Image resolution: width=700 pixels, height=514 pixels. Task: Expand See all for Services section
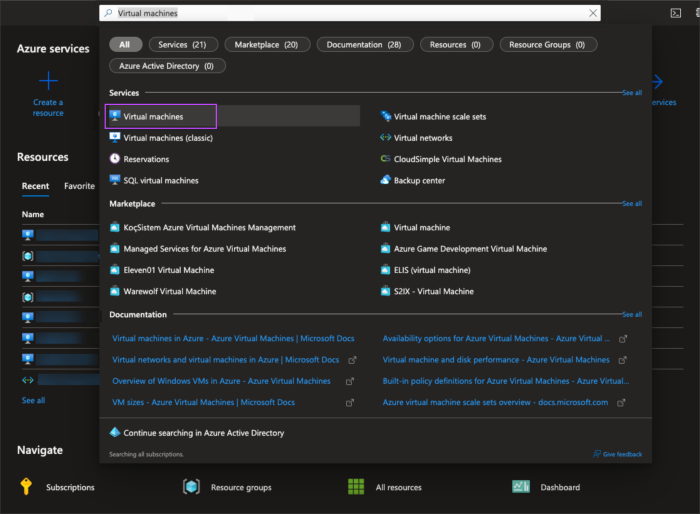[x=632, y=93]
